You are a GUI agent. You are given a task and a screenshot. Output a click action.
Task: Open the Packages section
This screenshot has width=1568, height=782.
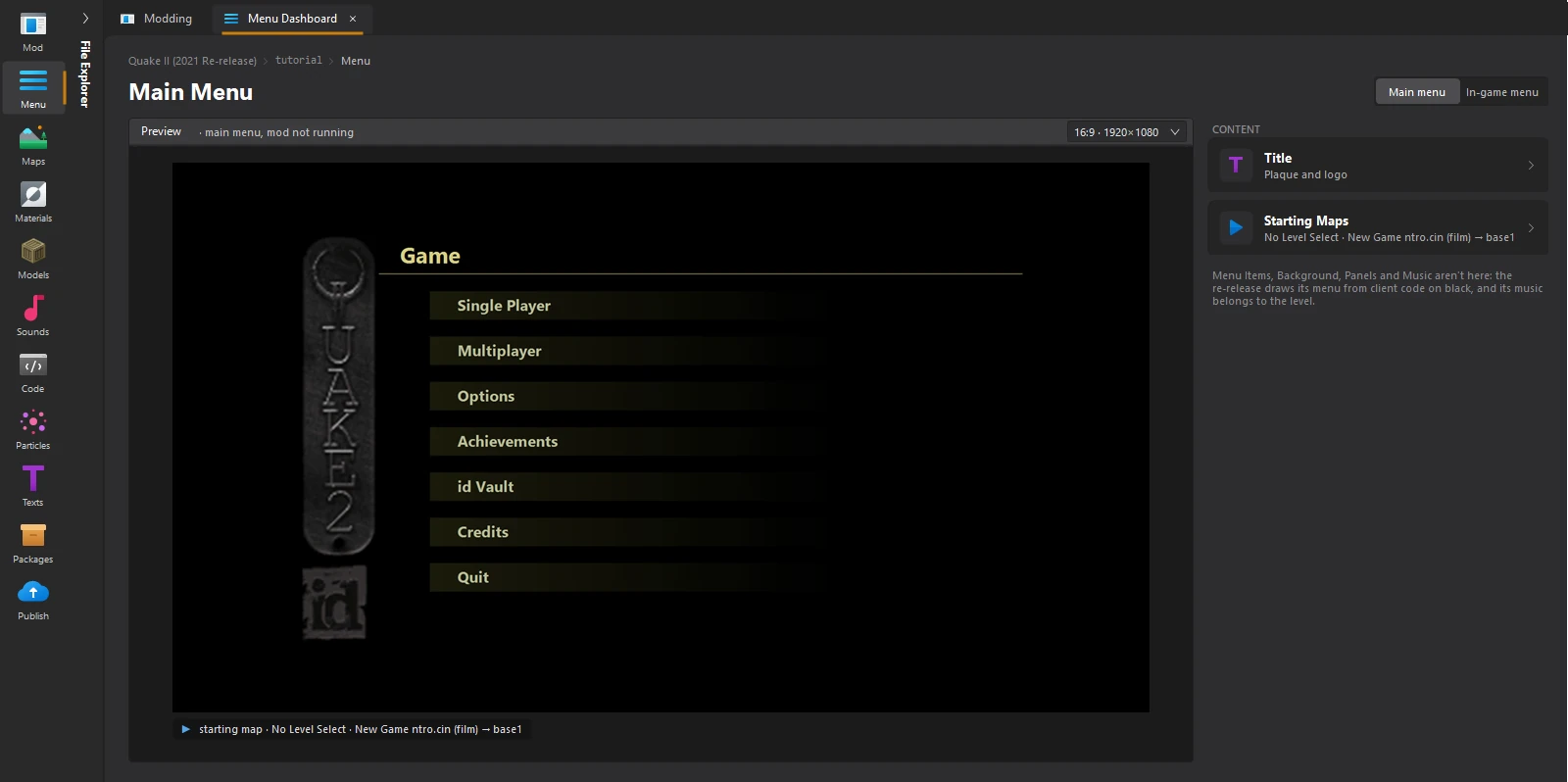pyautogui.click(x=33, y=544)
